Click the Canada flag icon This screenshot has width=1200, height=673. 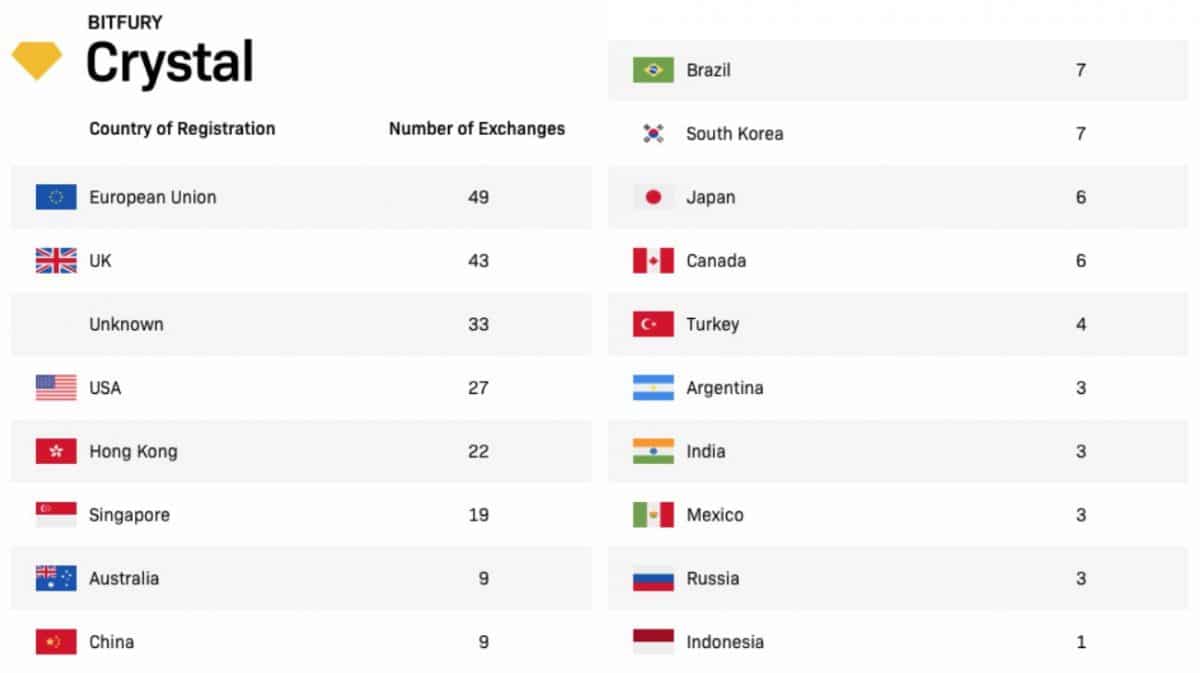pyautogui.click(x=653, y=261)
